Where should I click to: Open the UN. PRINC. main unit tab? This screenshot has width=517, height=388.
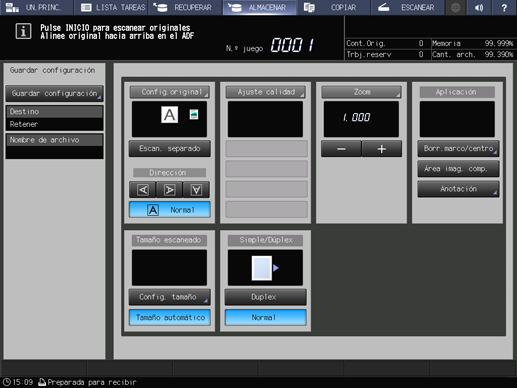click(x=36, y=7)
